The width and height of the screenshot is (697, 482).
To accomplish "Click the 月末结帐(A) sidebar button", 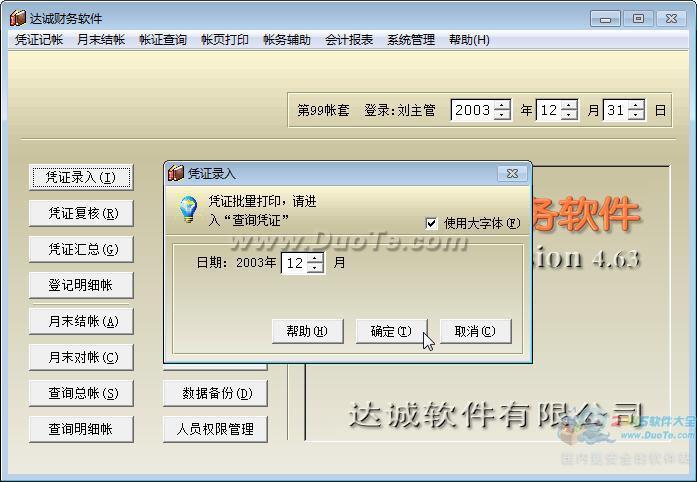I will pyautogui.click(x=81, y=321).
